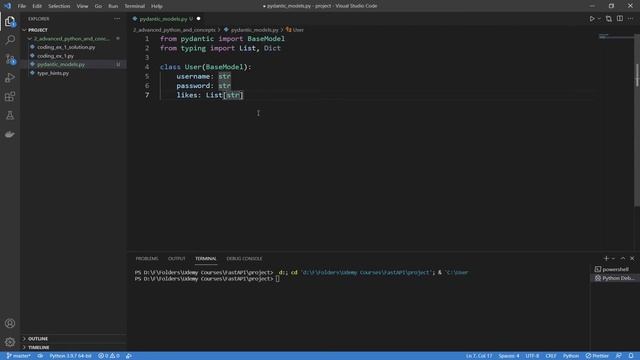Open the File menu
This screenshot has width=640, height=360.
click(22, 6)
